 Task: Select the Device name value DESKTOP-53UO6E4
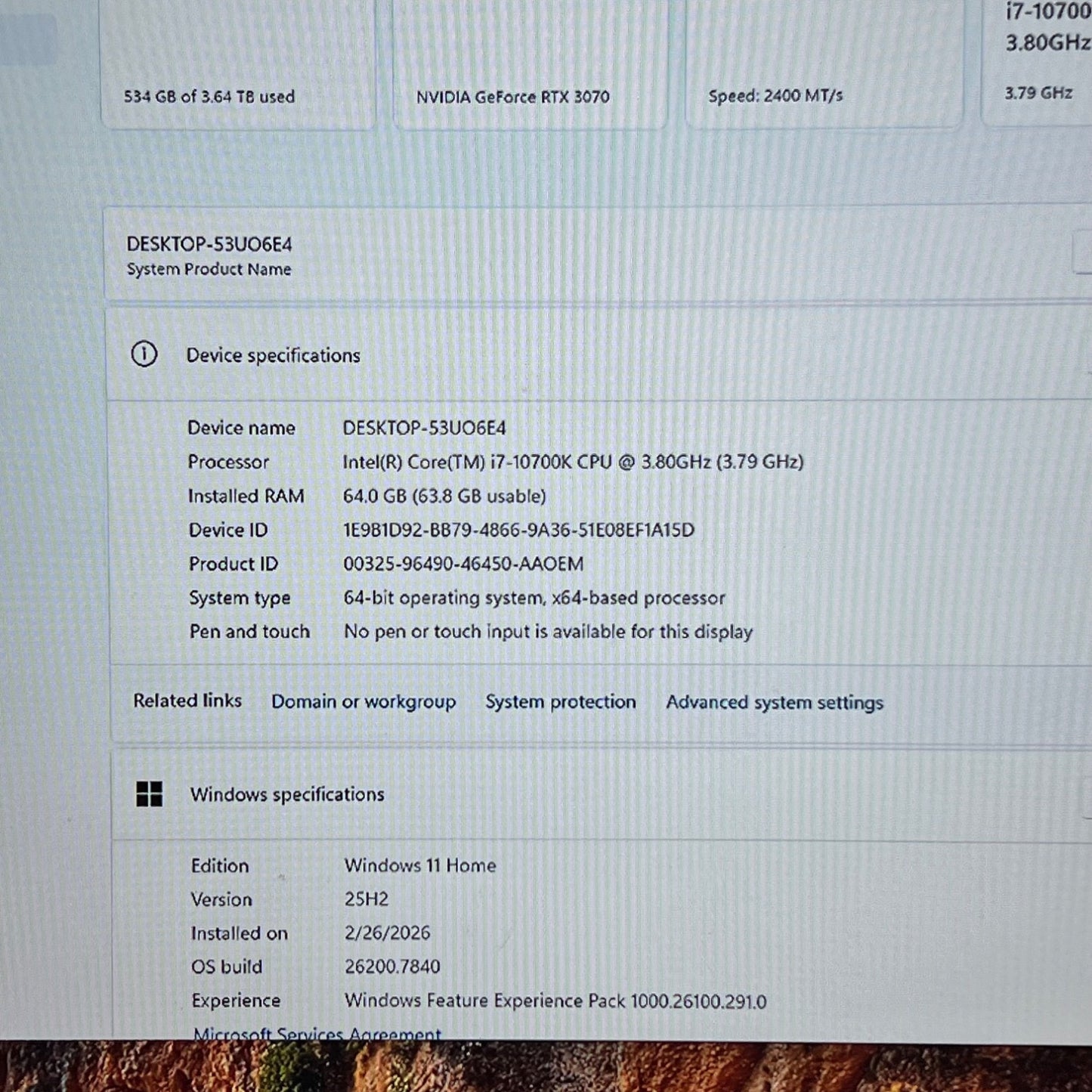(425, 428)
